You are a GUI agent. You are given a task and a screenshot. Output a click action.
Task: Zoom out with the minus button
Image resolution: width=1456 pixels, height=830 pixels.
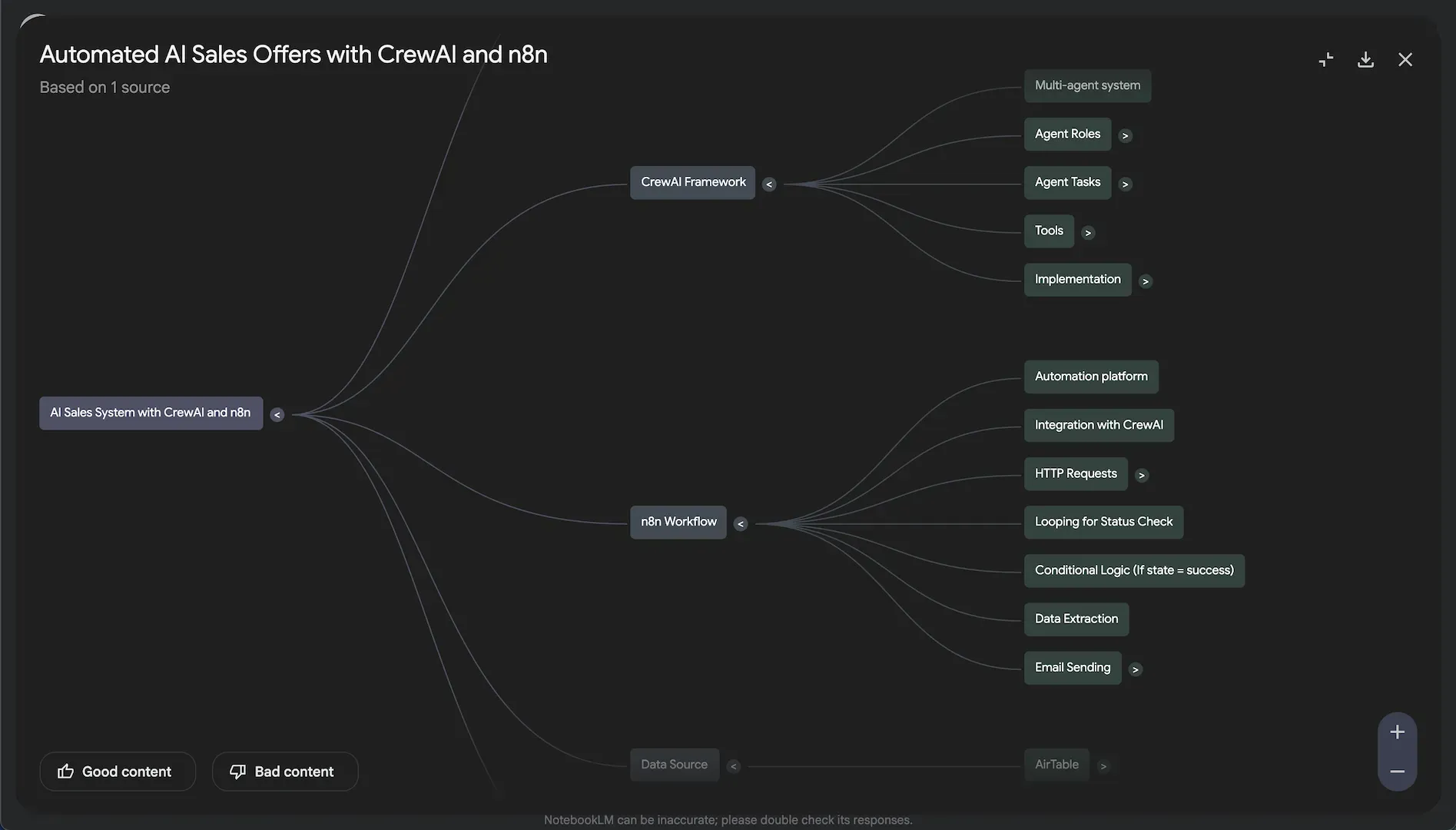tap(1398, 772)
